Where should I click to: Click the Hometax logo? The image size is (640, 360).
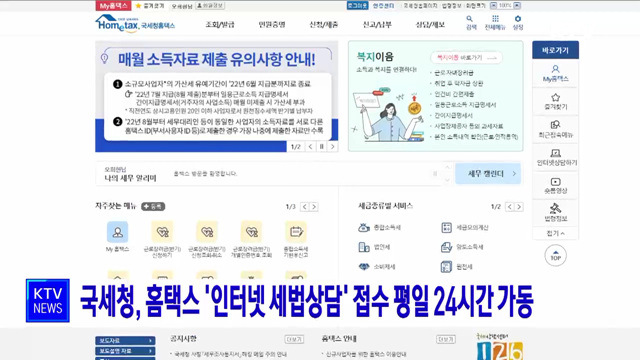coord(135,24)
